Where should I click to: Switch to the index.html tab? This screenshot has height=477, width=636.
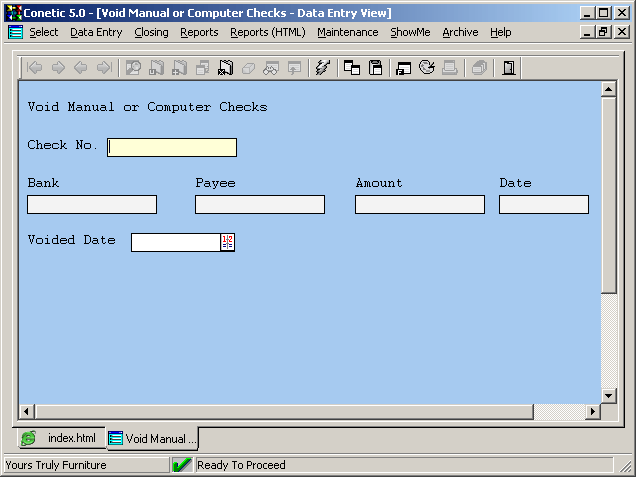(x=61, y=439)
